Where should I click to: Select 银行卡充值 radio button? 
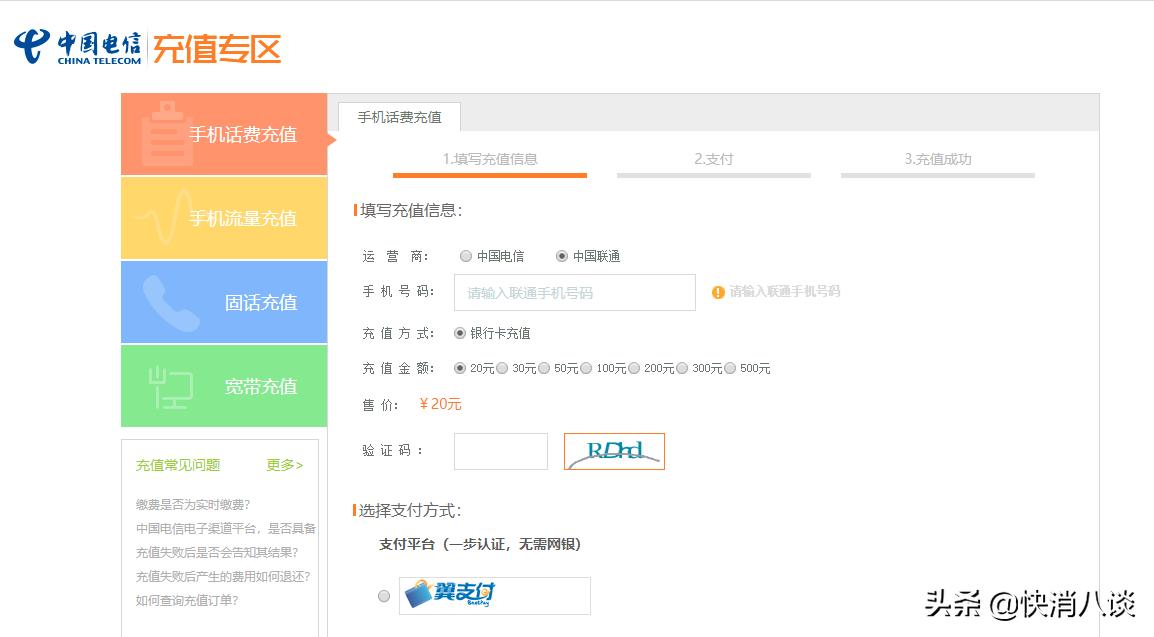[460, 333]
